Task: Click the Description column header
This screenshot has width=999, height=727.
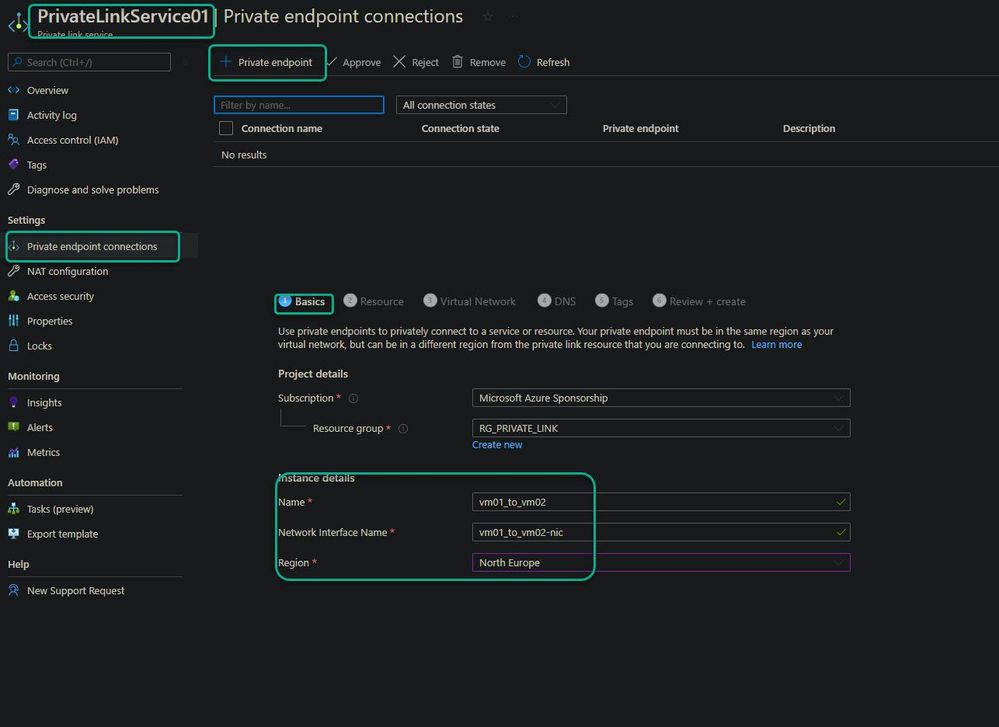Action: coord(809,128)
